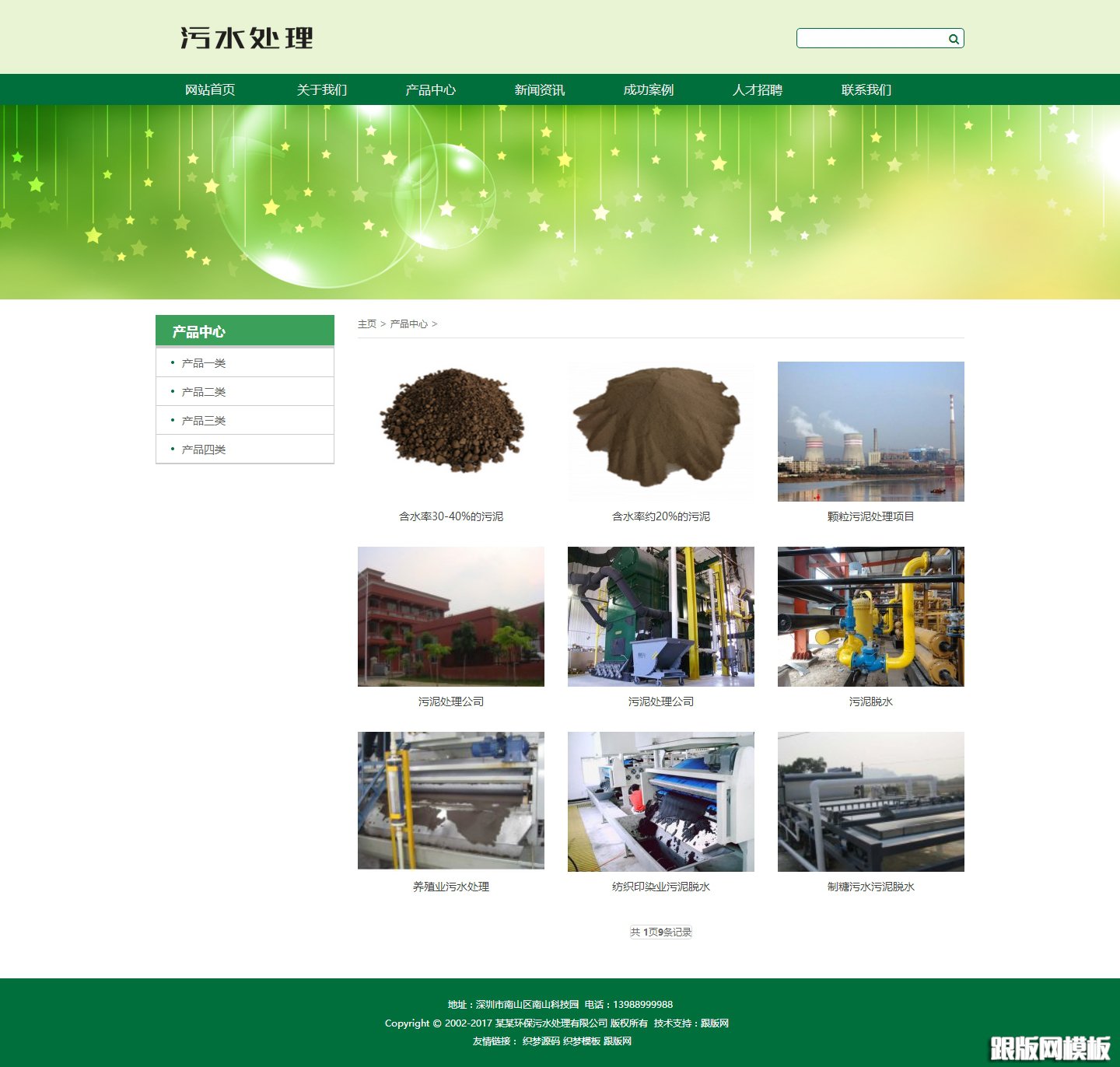Open 联系我们 in the navigation bar
This screenshot has height=1067, width=1120.
866,90
